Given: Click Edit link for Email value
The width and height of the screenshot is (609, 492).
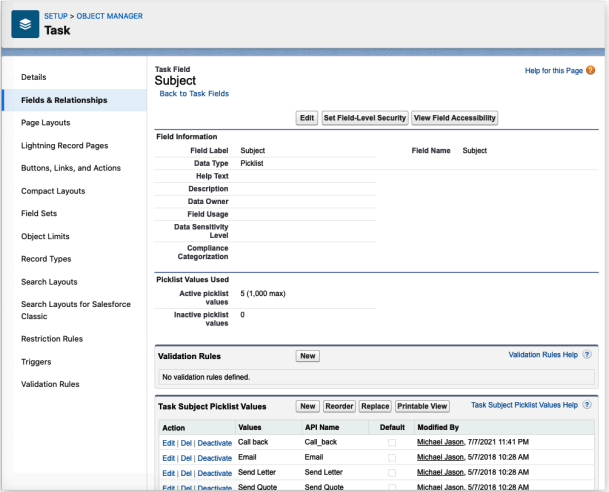Looking at the screenshot, I should (x=169, y=458).
